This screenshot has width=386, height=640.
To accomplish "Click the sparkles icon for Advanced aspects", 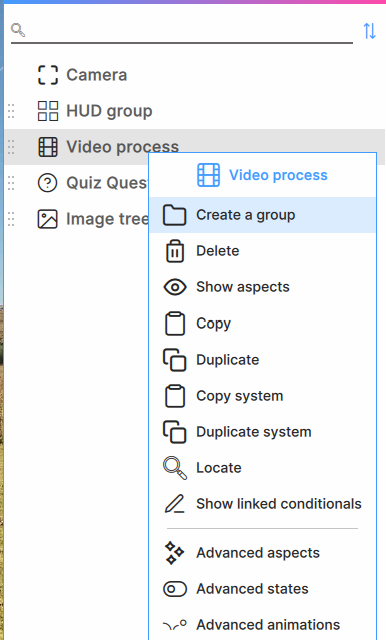I will point(175,553).
